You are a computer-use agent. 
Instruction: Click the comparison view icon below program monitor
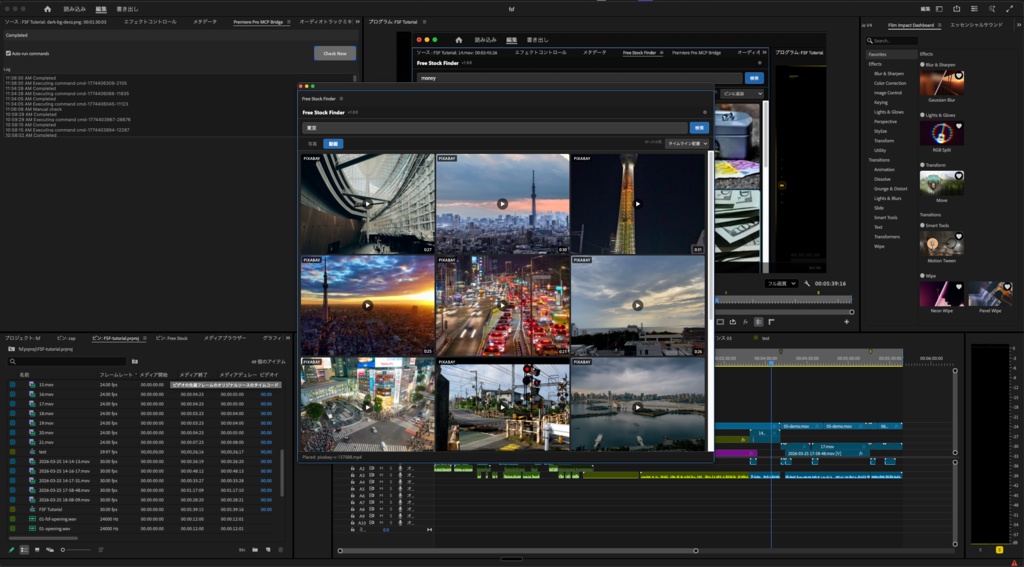pyautogui.click(x=758, y=321)
